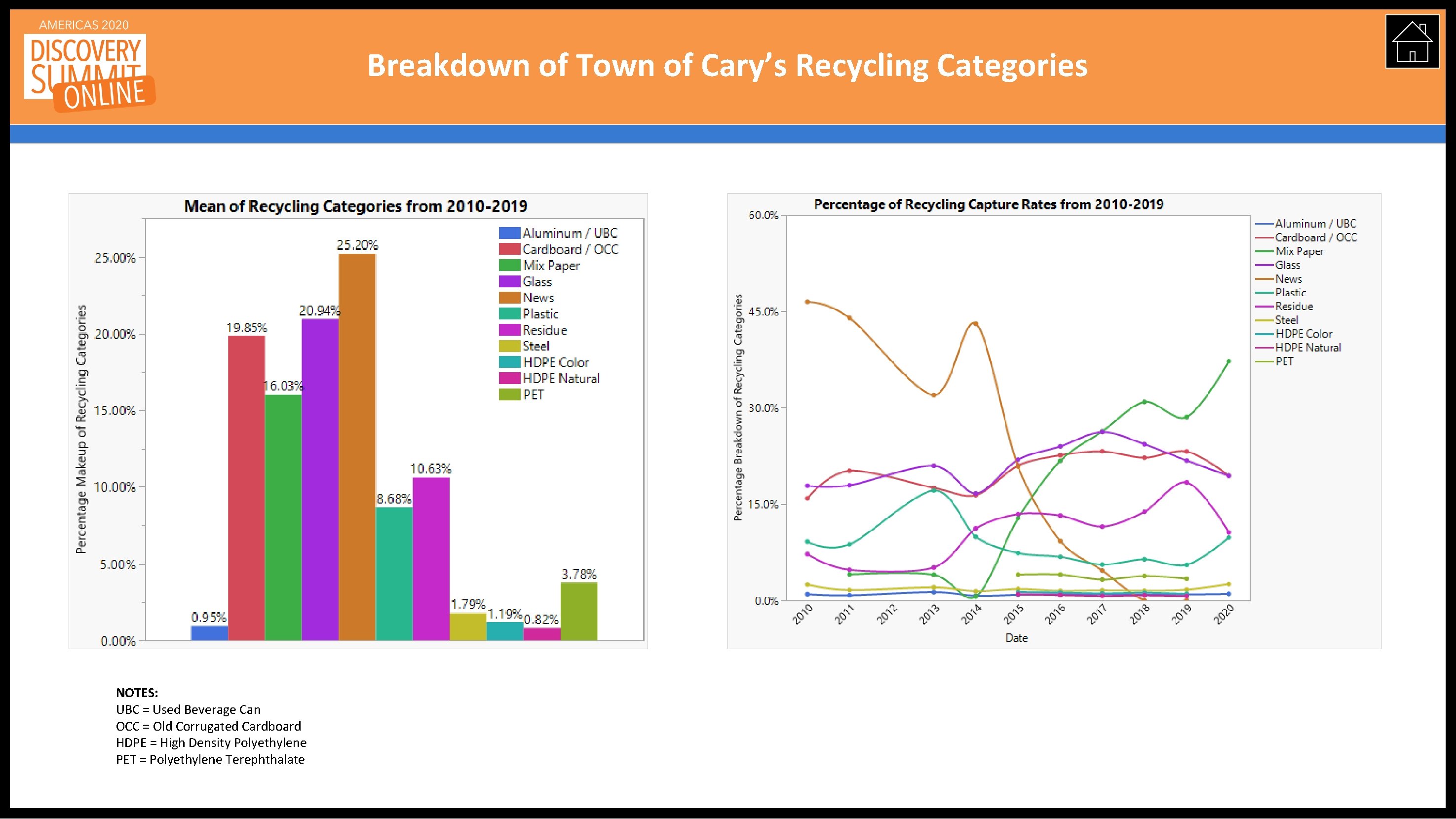Select the News legend swatch
Viewport: 1456px width, 819px height.
(509, 298)
